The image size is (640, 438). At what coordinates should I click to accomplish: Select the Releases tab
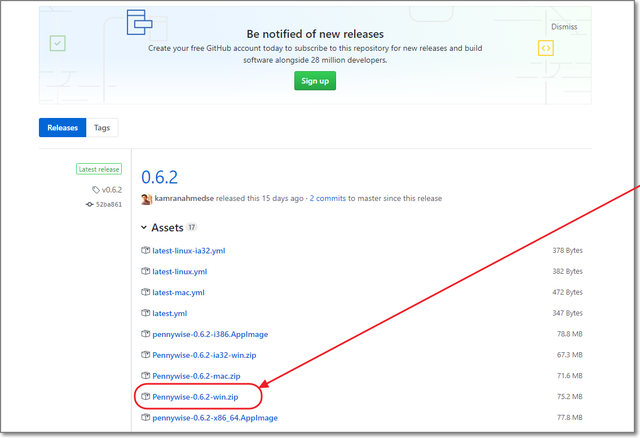pos(63,128)
